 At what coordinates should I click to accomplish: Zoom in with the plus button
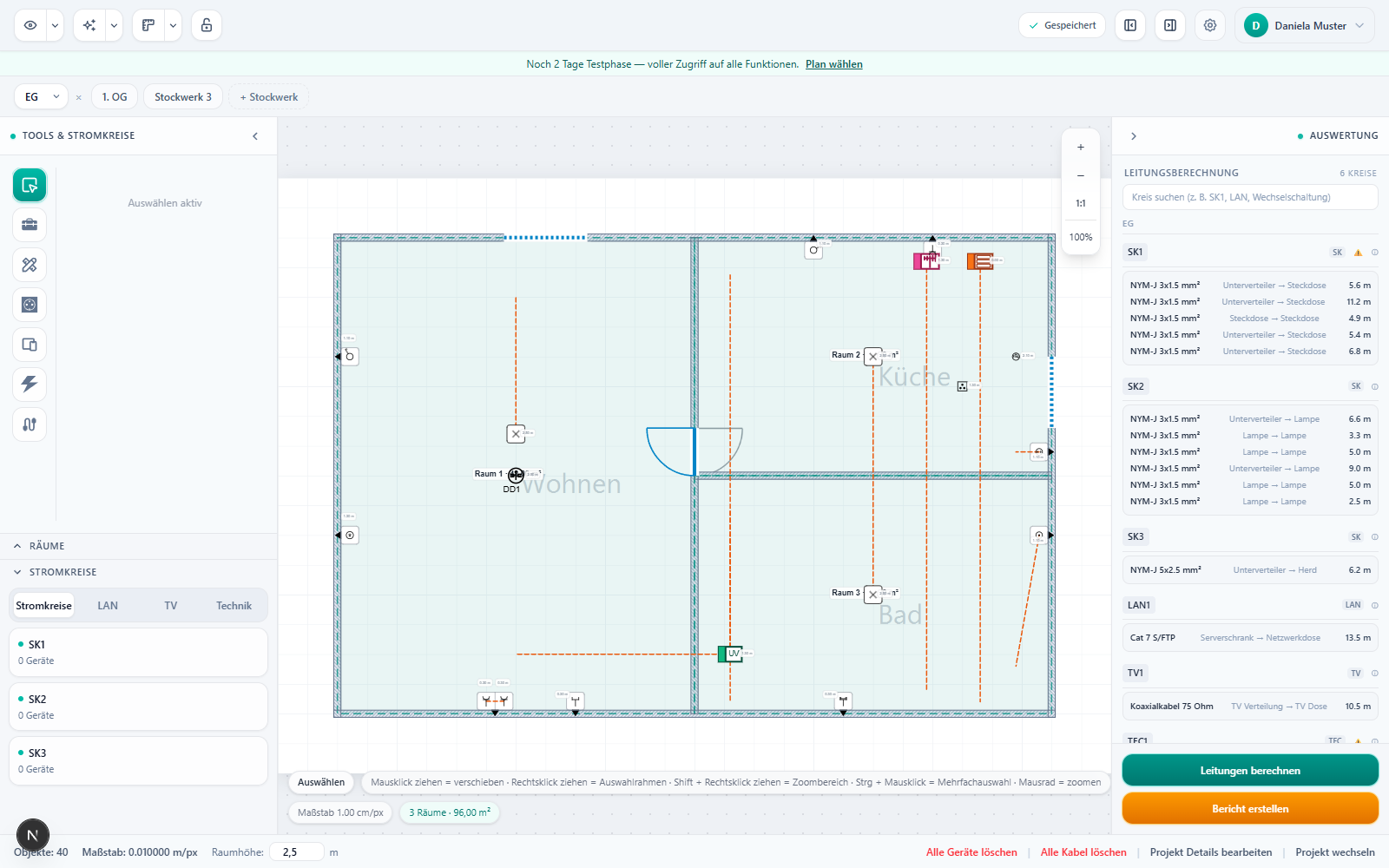(1081, 147)
